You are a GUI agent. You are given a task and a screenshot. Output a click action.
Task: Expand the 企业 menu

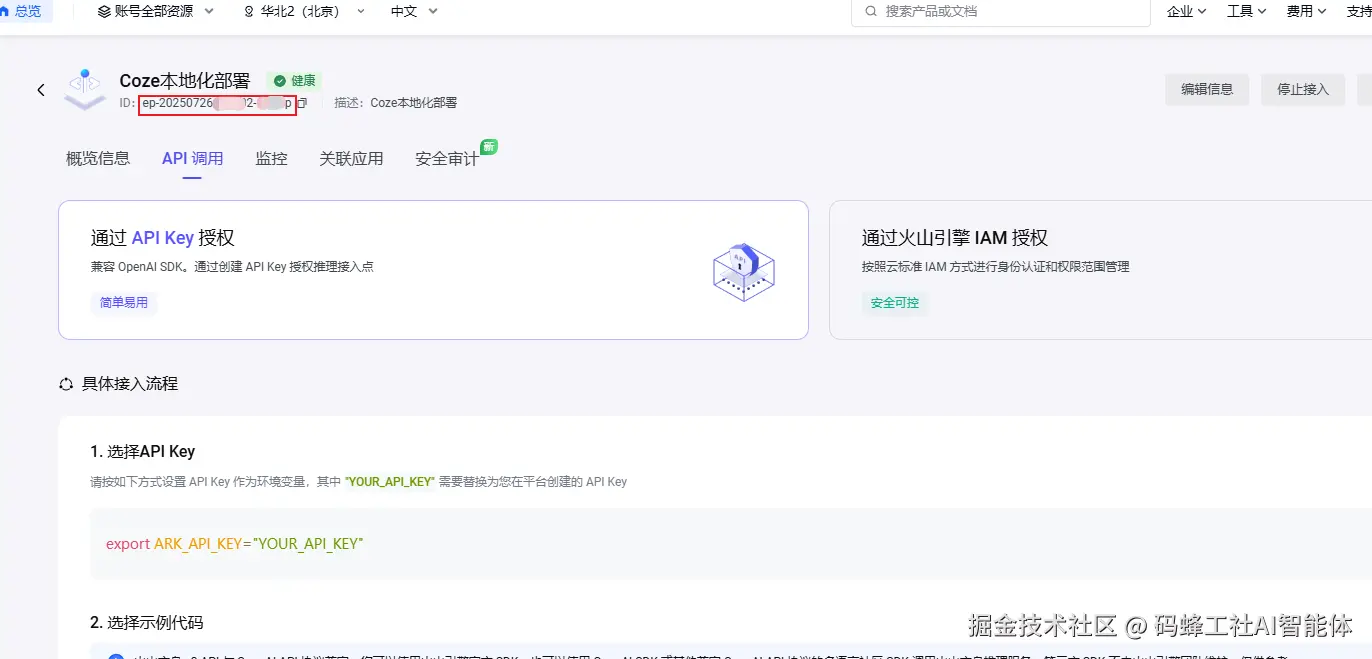point(1187,11)
